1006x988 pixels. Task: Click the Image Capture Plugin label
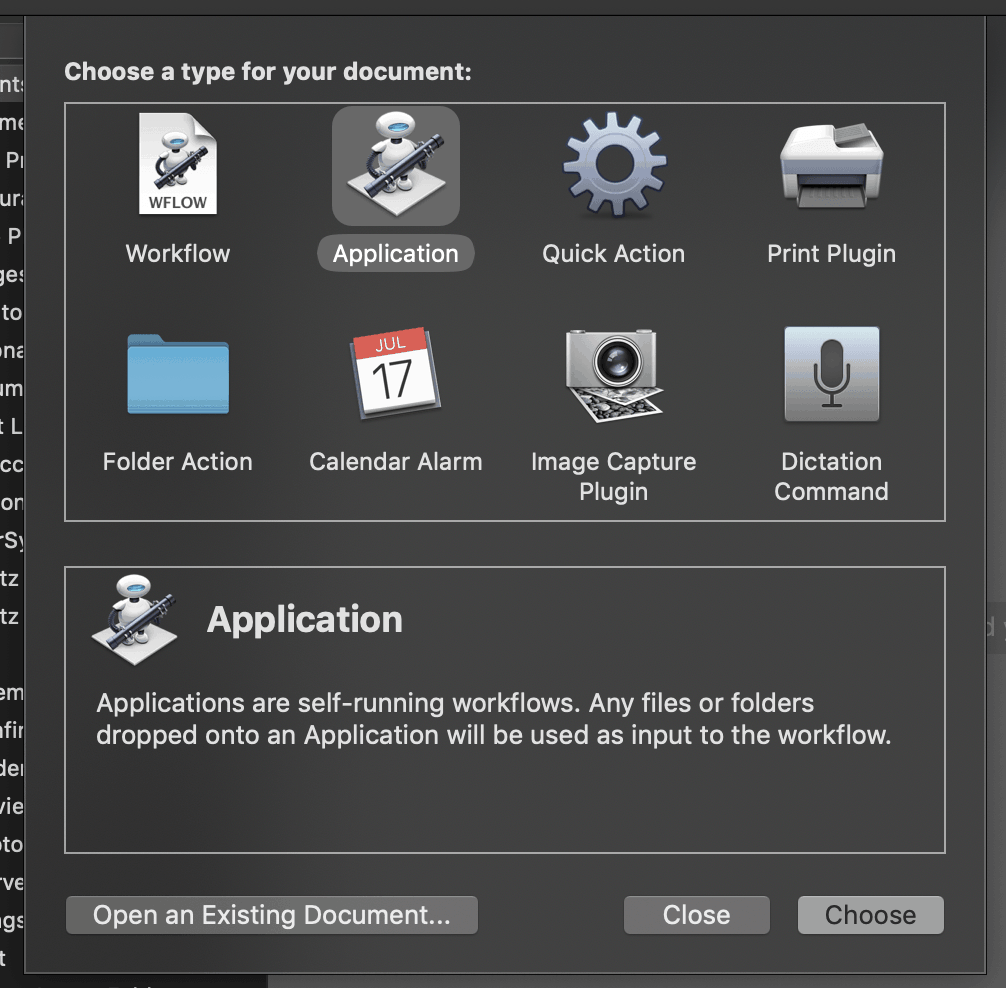[x=614, y=477]
